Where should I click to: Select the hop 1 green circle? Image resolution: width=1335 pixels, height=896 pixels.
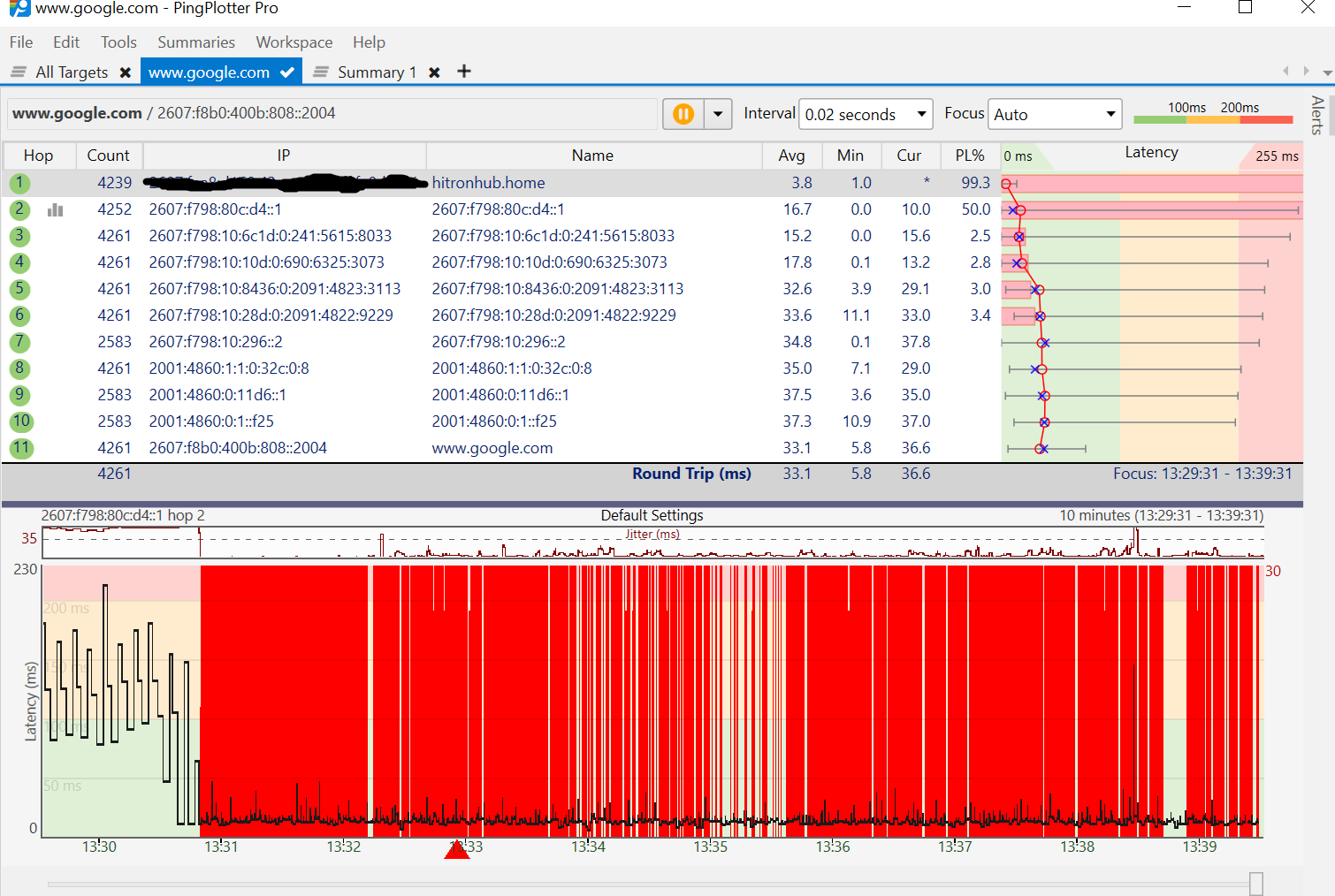19,183
